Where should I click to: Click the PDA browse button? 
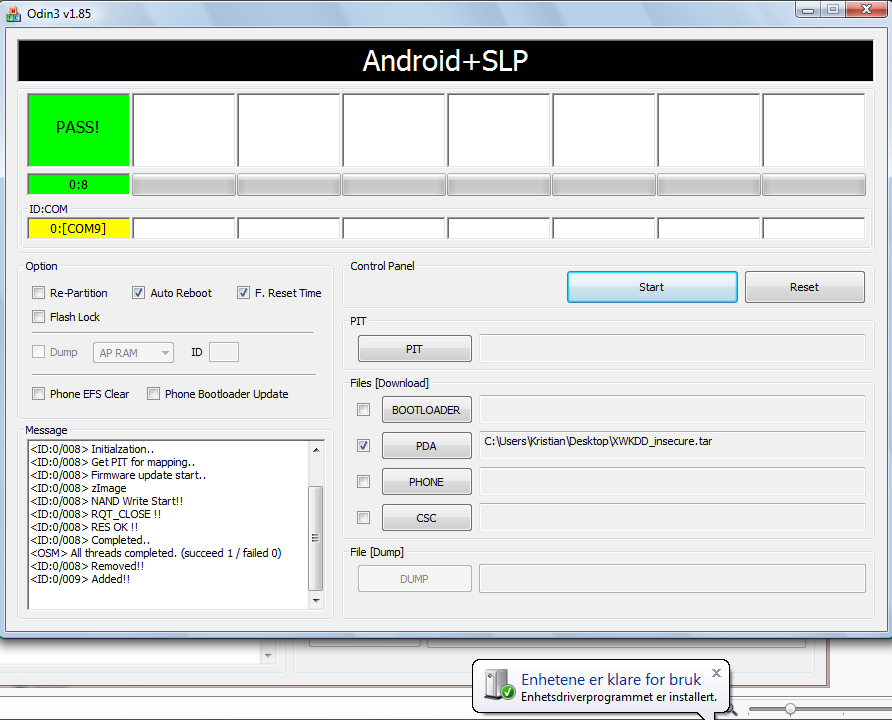click(x=427, y=446)
